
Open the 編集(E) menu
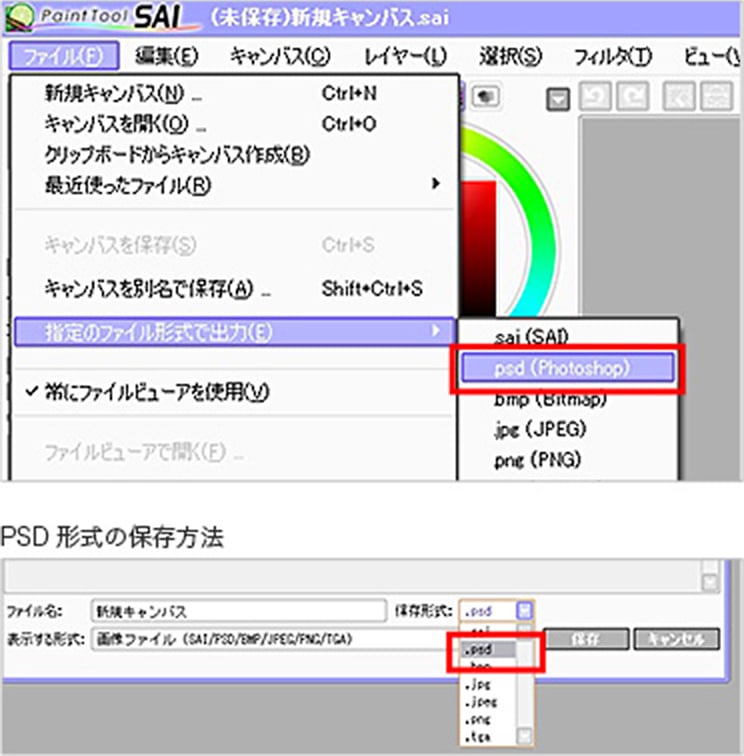[x=166, y=56]
